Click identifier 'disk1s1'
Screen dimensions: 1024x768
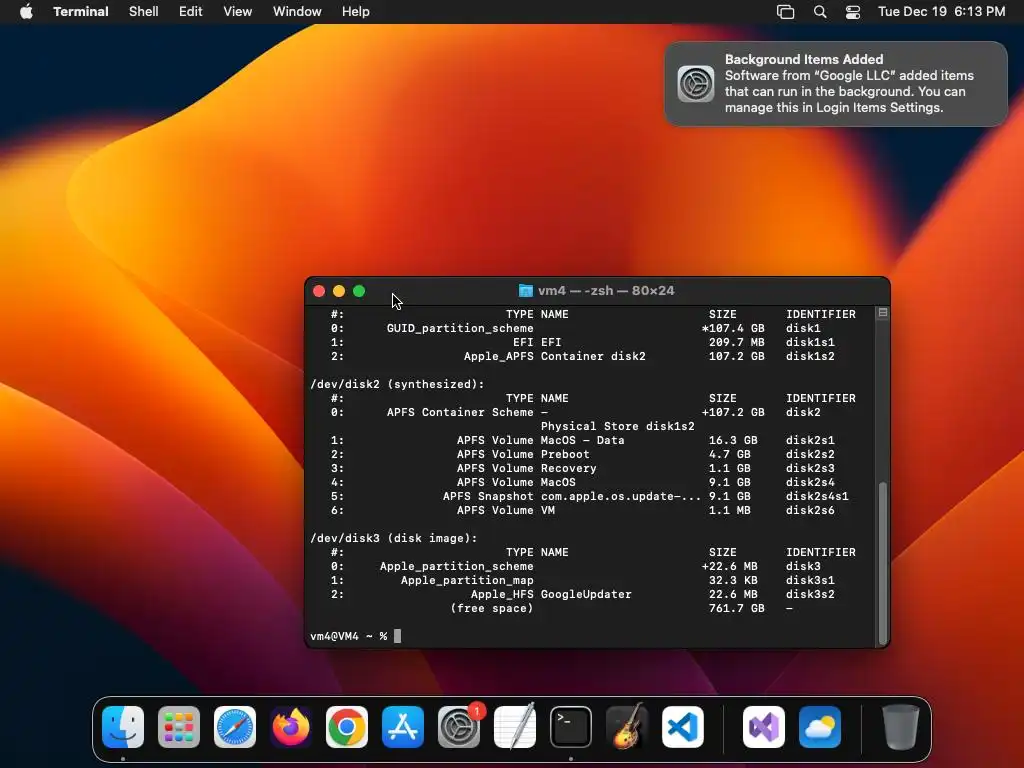click(x=810, y=342)
